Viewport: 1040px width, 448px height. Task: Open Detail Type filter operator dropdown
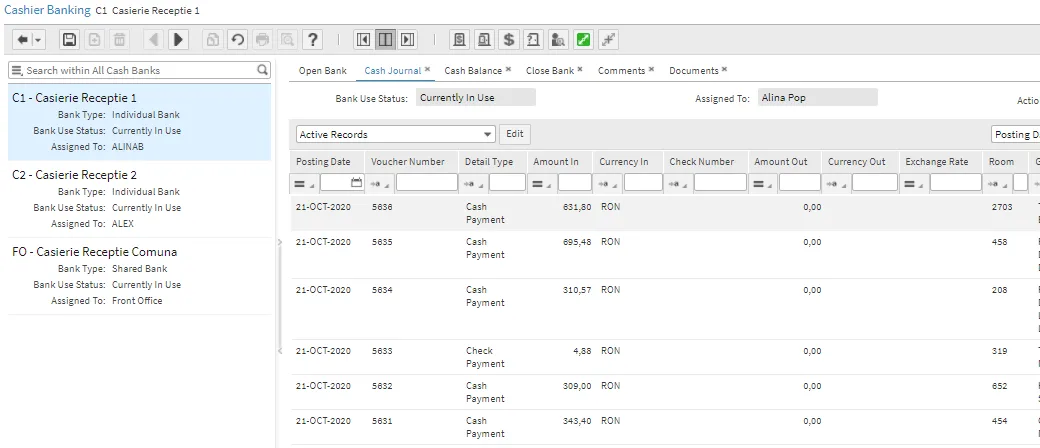click(x=476, y=183)
